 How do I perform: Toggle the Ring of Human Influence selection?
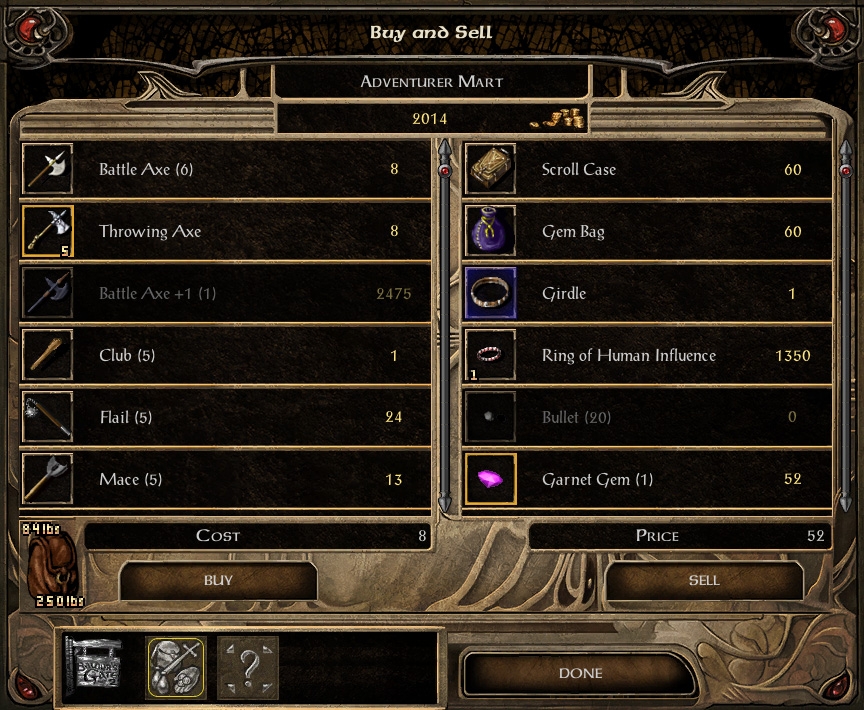[648, 355]
